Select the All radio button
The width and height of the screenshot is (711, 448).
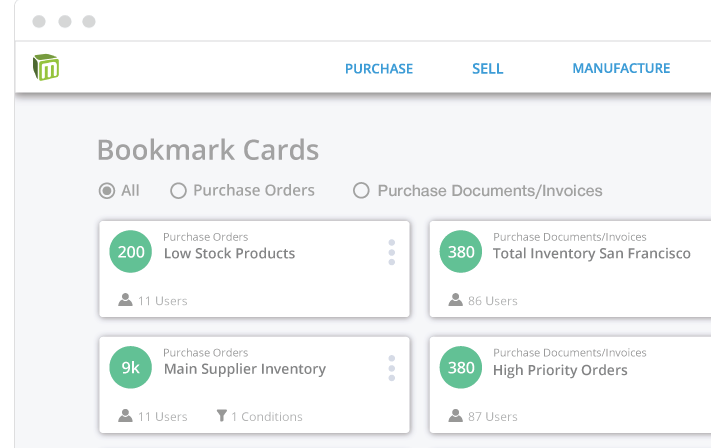coord(107,191)
